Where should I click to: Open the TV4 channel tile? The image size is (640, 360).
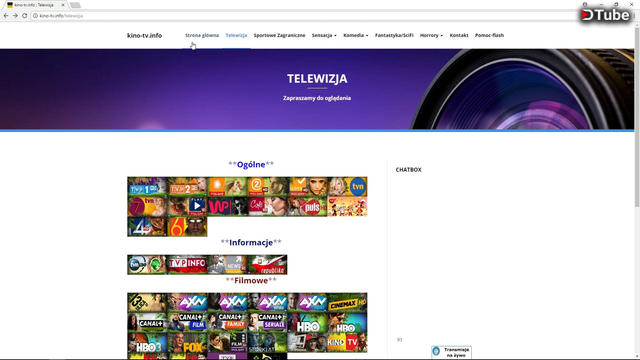click(147, 227)
